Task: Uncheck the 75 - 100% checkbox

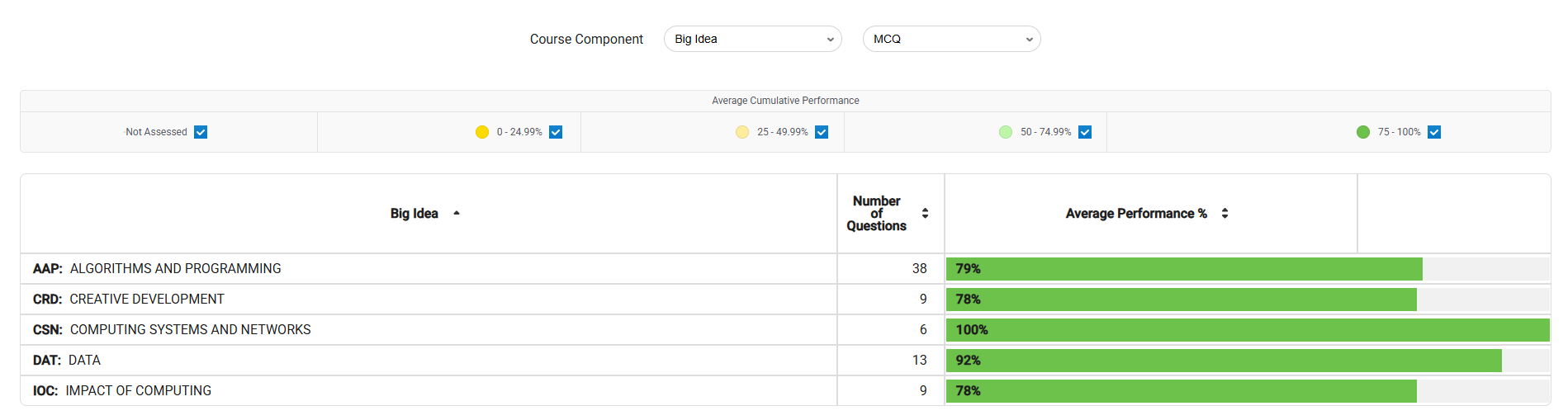Action: tap(1434, 132)
